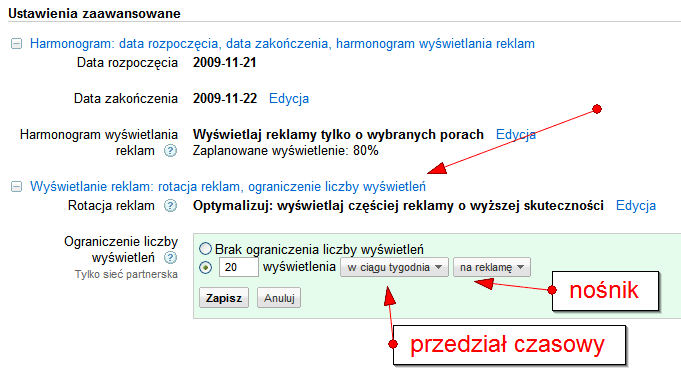Select Brak ograniczenia liczby wyświetleń radio
Viewport: 681px width, 370px height.
[205, 249]
